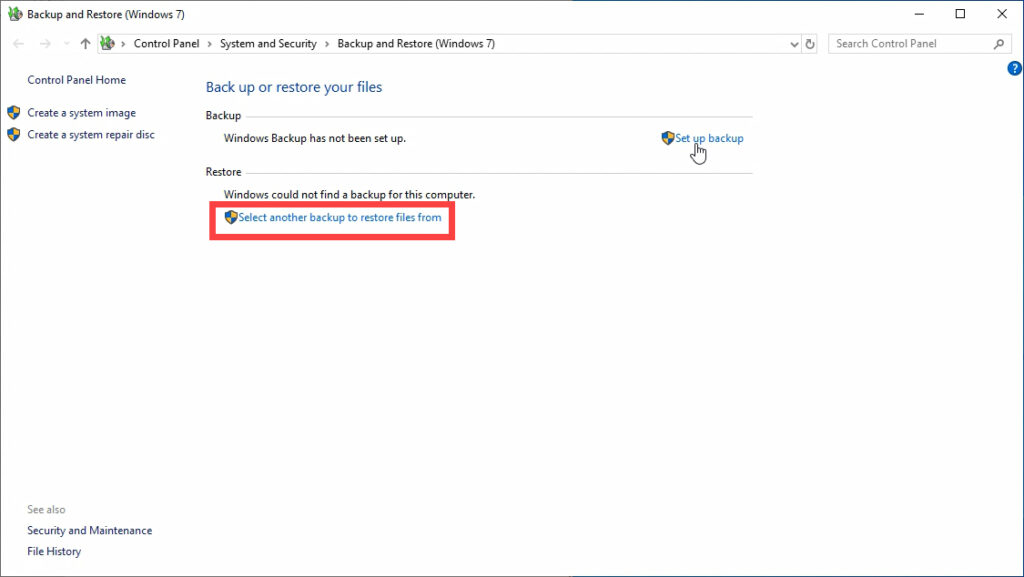This screenshot has width=1024, height=577.
Task: Click shield icon beside system repair disc
Action: (x=14, y=134)
